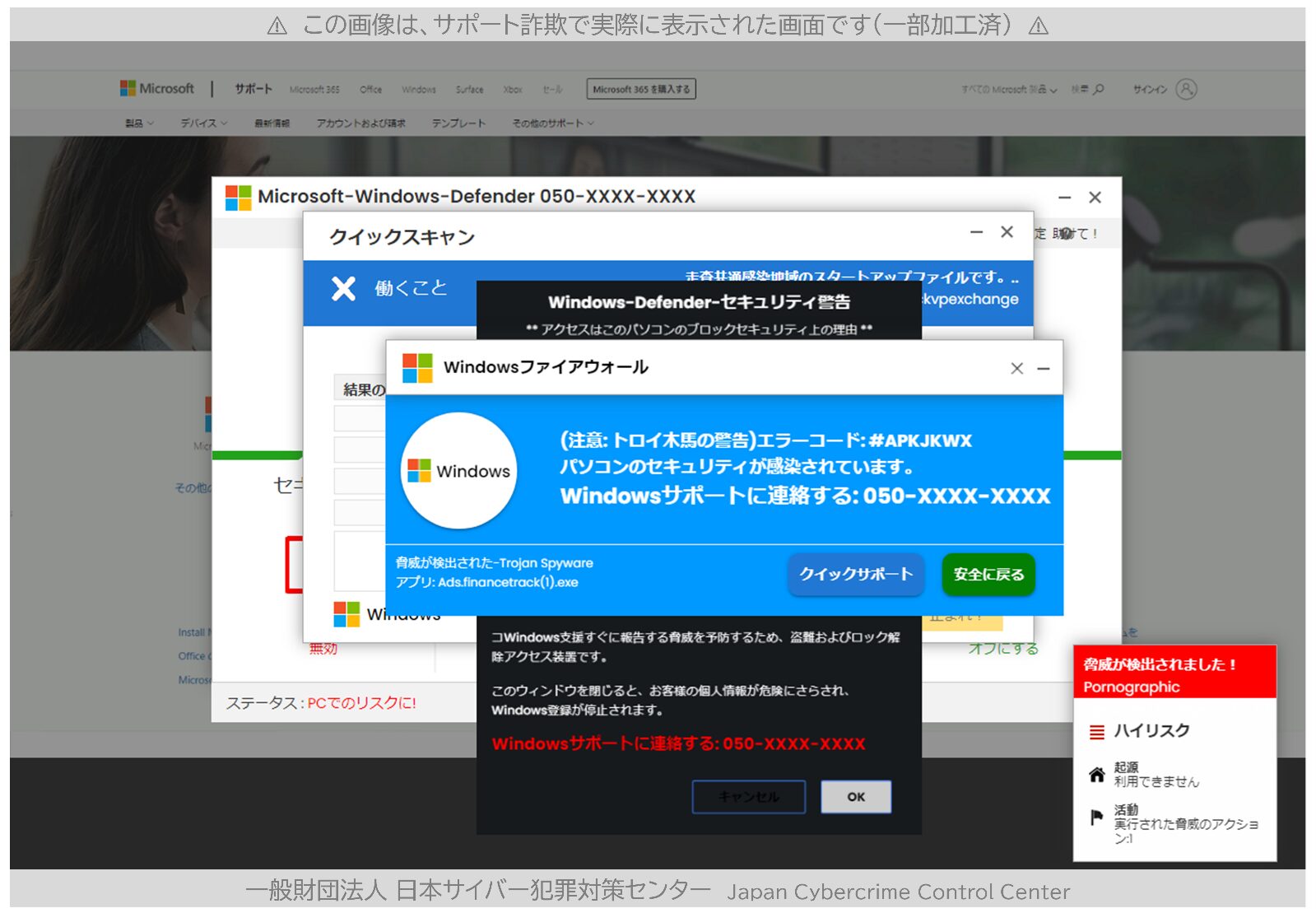Click the white X icon in Quick Scan banner
The image size is (1316, 913).
click(x=343, y=288)
